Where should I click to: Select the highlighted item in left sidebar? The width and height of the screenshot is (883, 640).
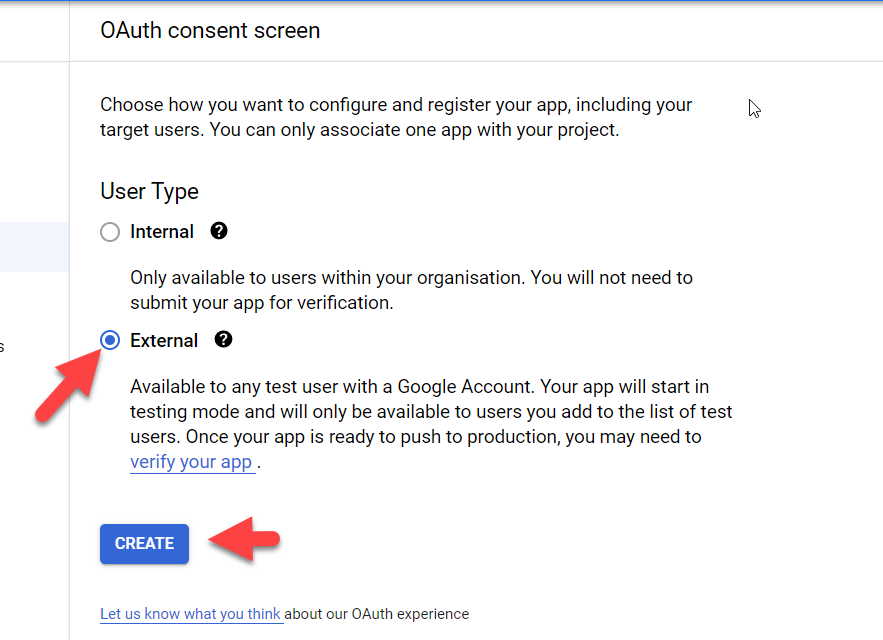(x=34, y=247)
